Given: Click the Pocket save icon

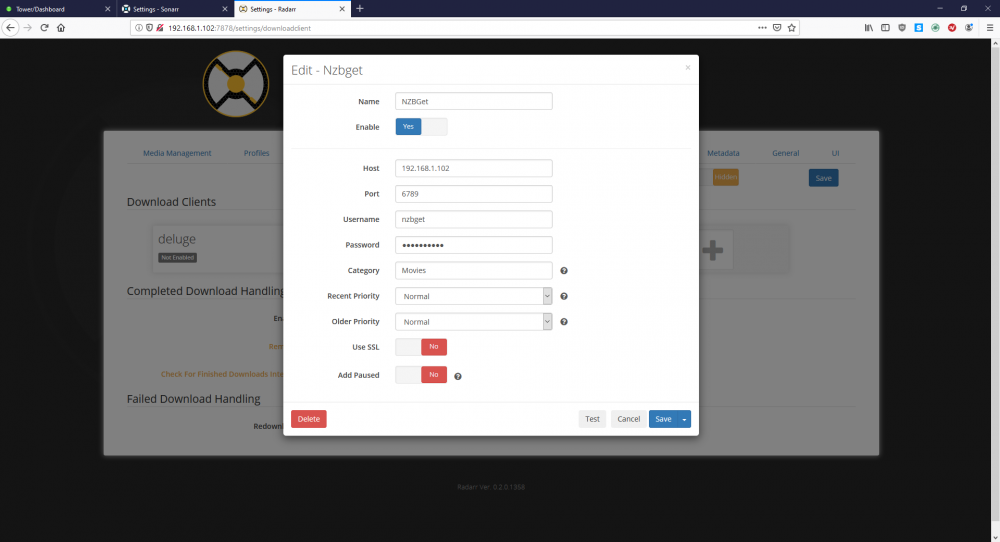Looking at the screenshot, I should 777,27.
